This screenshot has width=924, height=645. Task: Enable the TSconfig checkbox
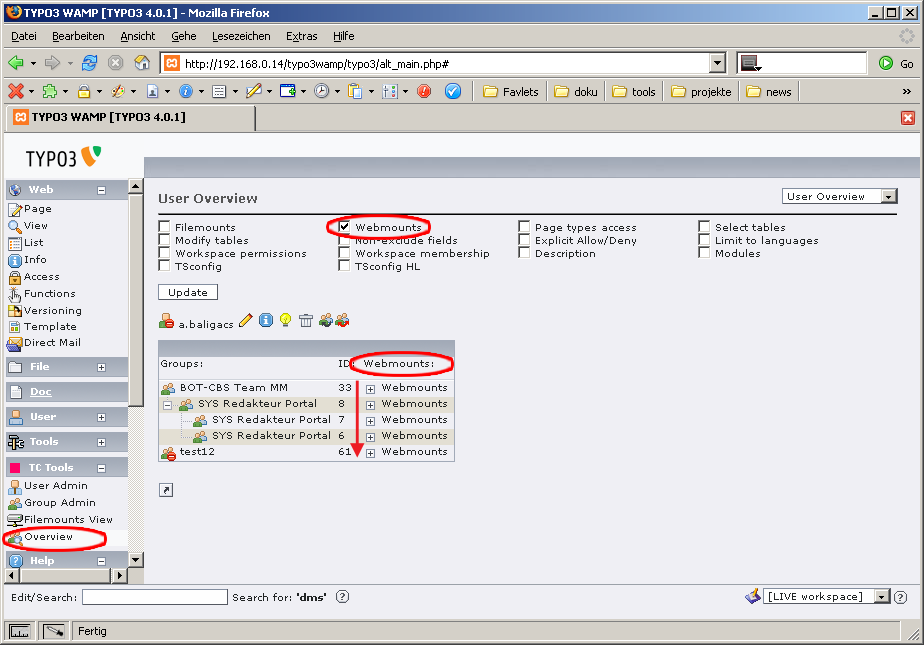pyautogui.click(x=164, y=266)
